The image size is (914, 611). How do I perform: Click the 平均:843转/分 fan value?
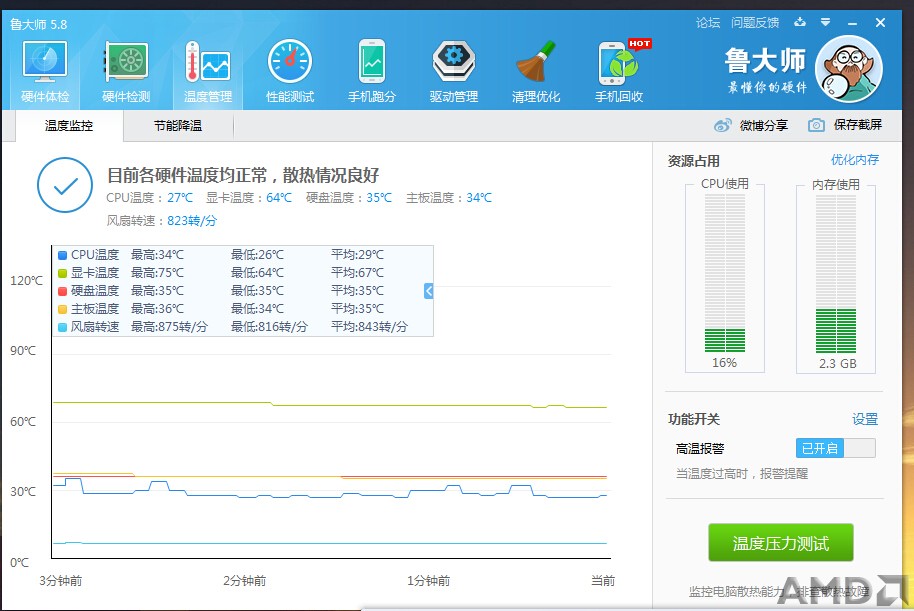370,326
